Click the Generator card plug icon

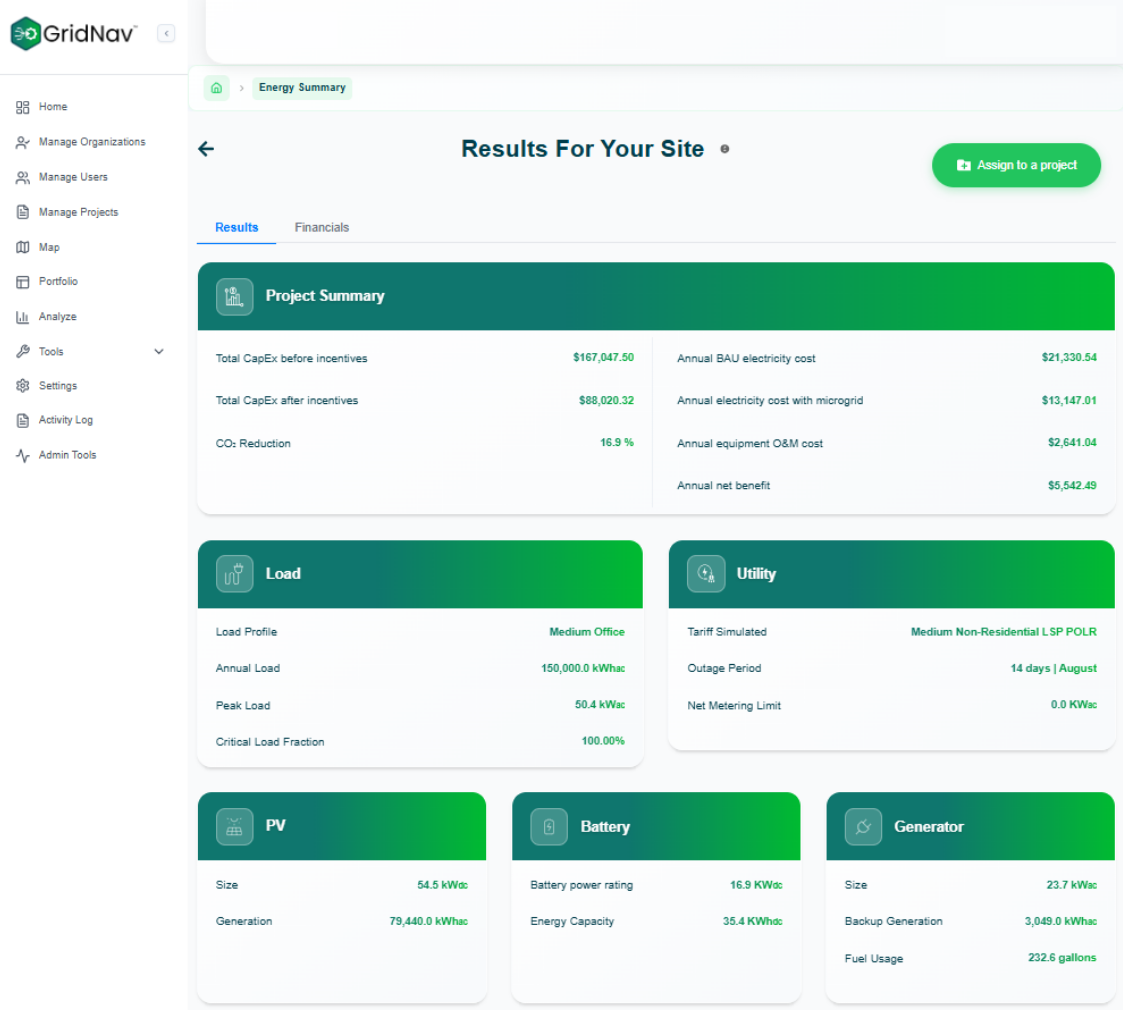click(x=863, y=827)
